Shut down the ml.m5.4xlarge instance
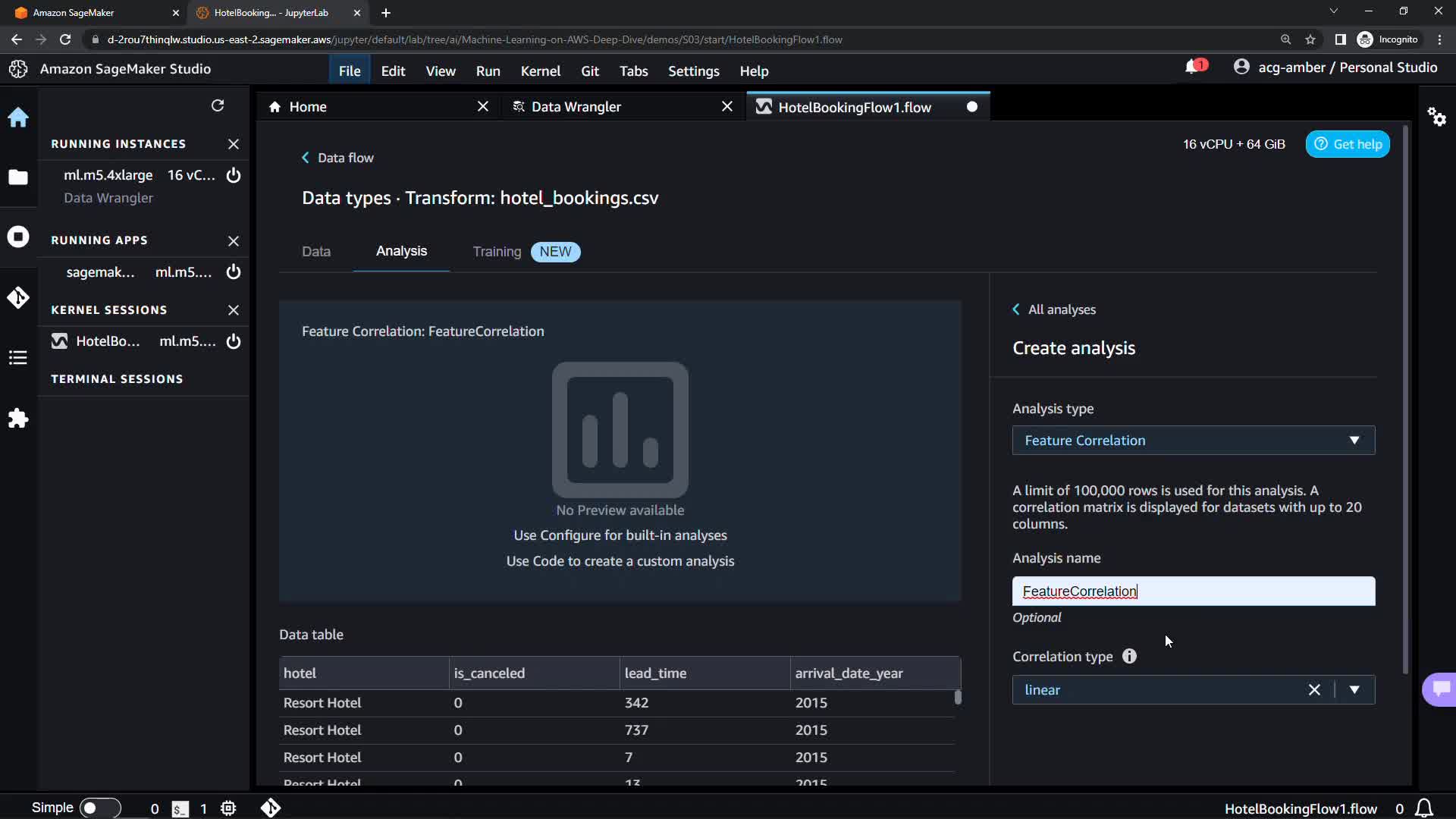Screen dimensions: 1456x819 (234, 175)
